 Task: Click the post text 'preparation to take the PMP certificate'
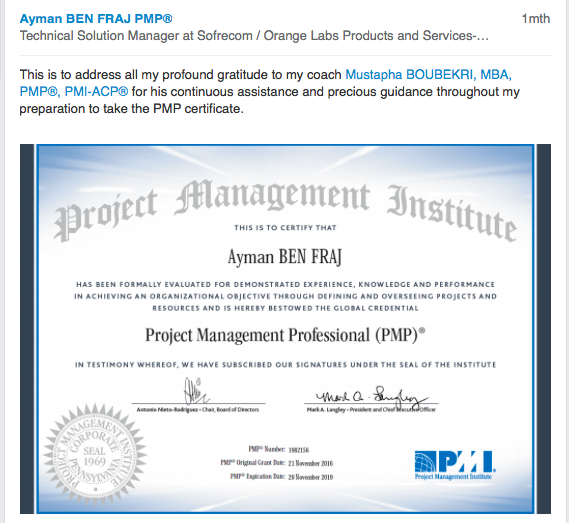131,109
